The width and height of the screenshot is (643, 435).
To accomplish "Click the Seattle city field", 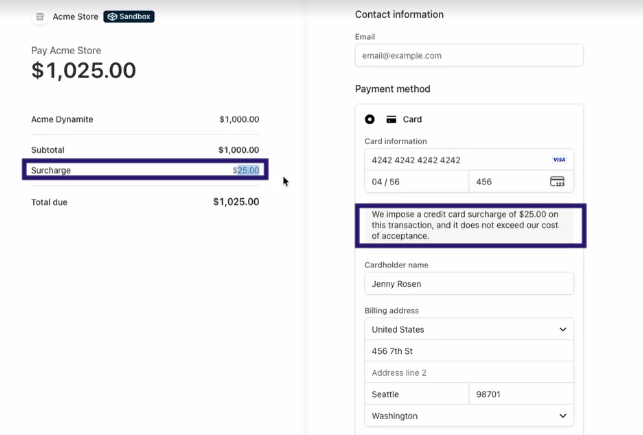I will click(x=416, y=394).
